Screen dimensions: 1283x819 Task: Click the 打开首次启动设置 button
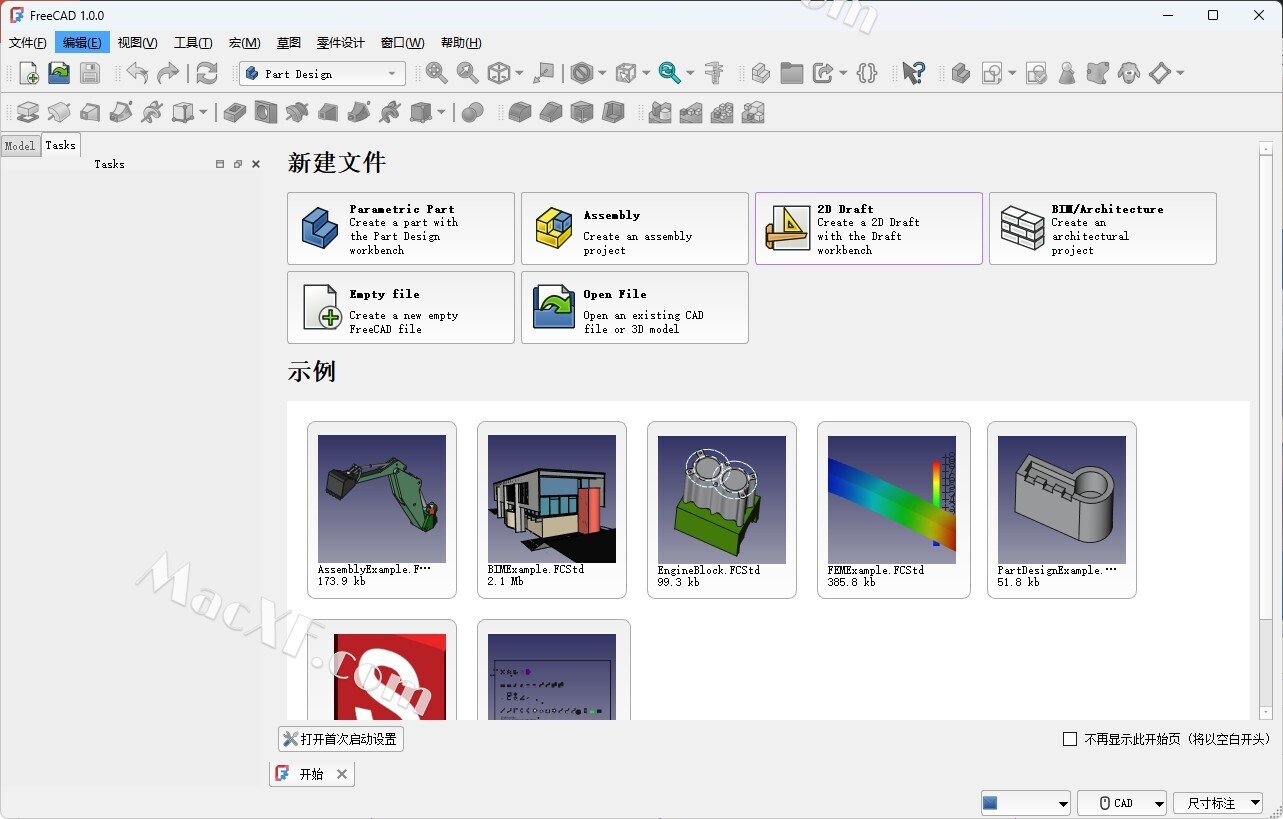pyautogui.click(x=341, y=739)
